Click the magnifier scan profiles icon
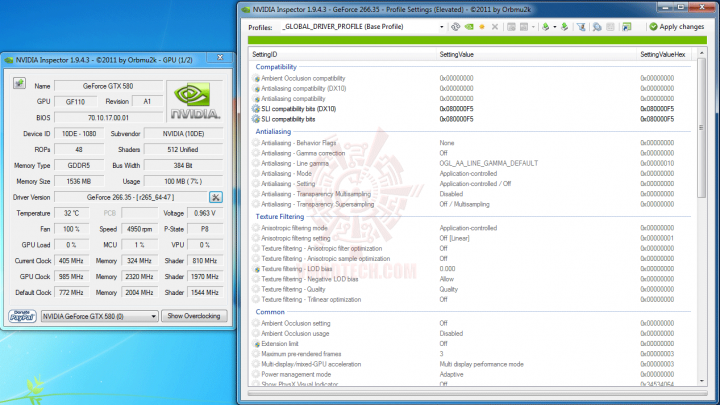This screenshot has width=720, height=405. 597,27
